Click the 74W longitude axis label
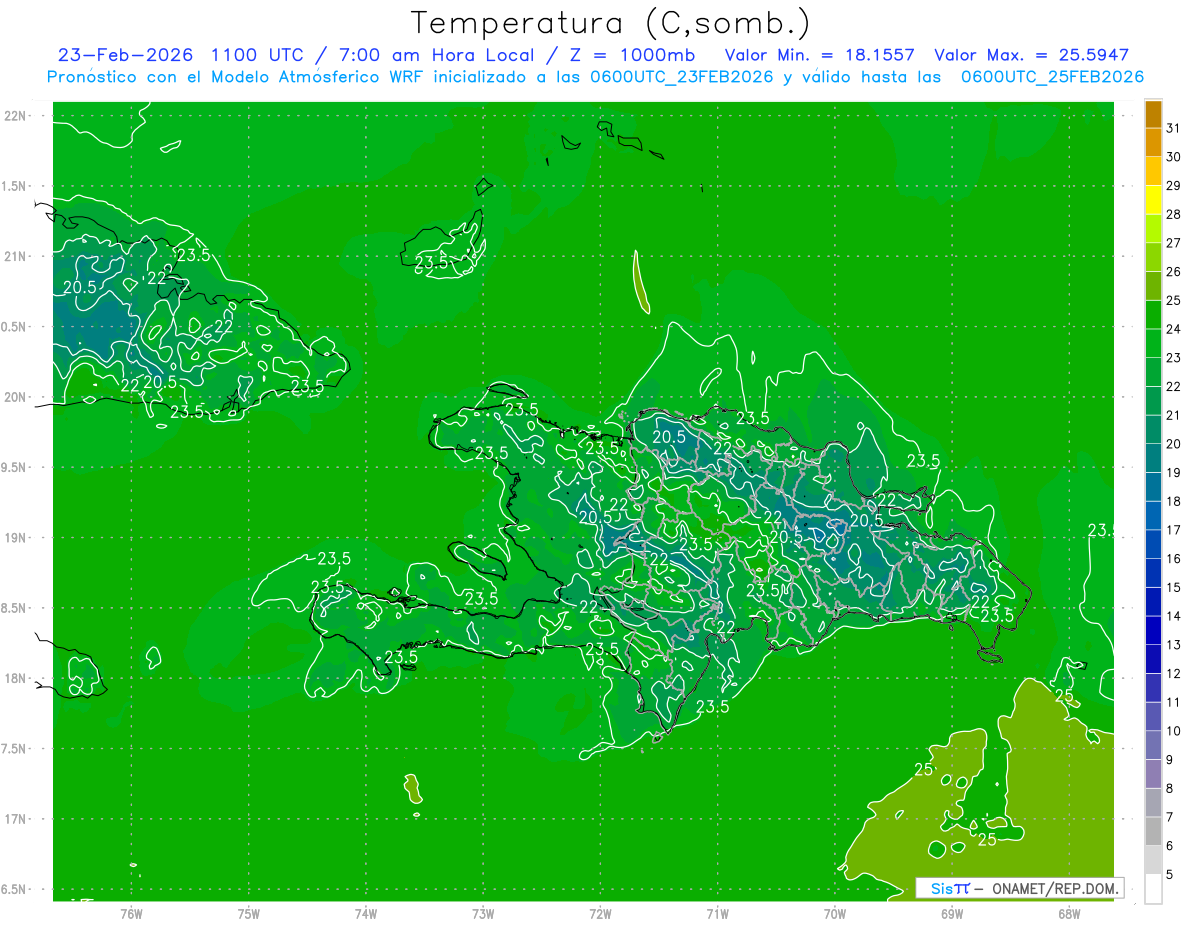Viewport: 1200px width, 927px height. [366, 913]
